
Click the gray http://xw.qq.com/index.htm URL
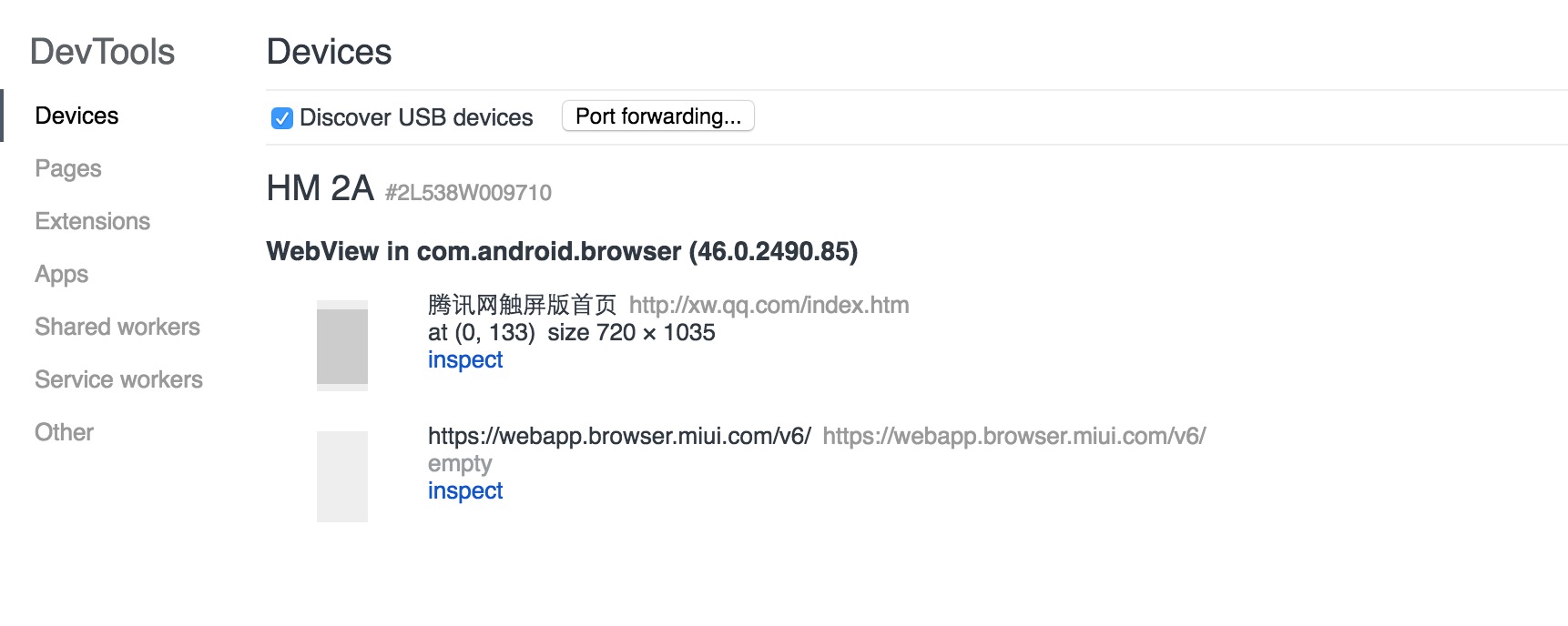769,305
